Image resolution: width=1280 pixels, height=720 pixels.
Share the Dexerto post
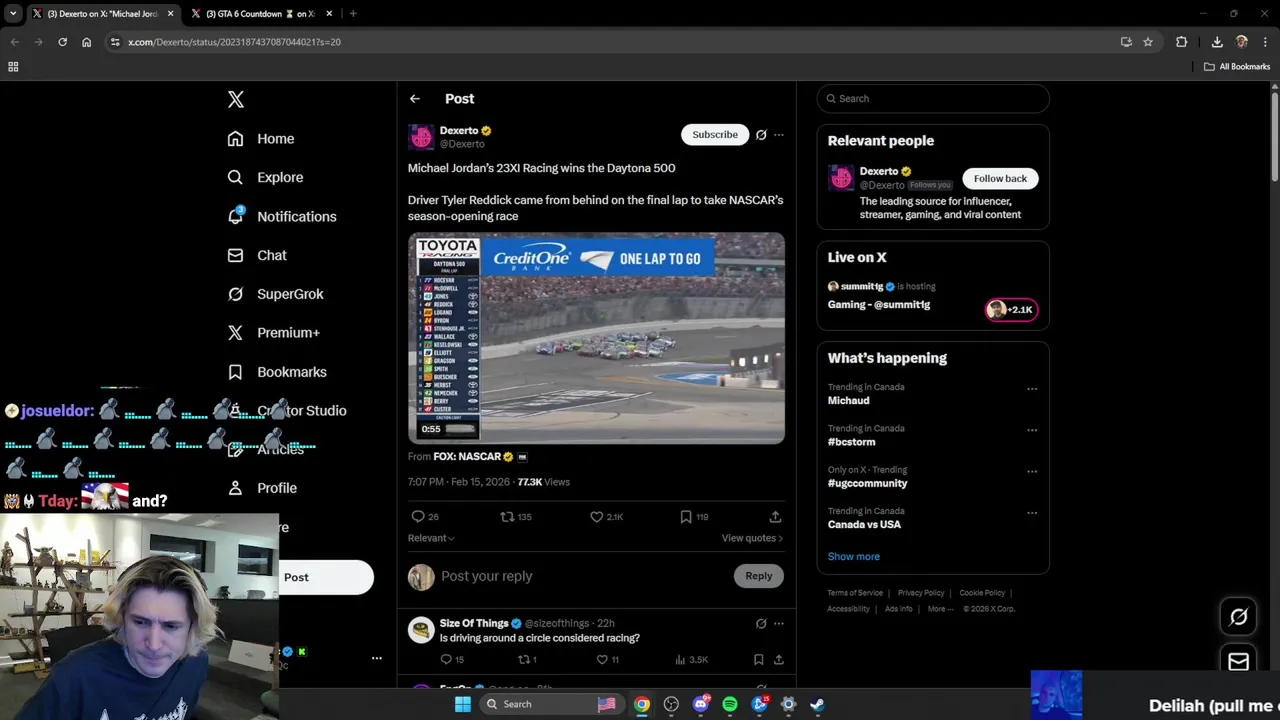tap(775, 517)
